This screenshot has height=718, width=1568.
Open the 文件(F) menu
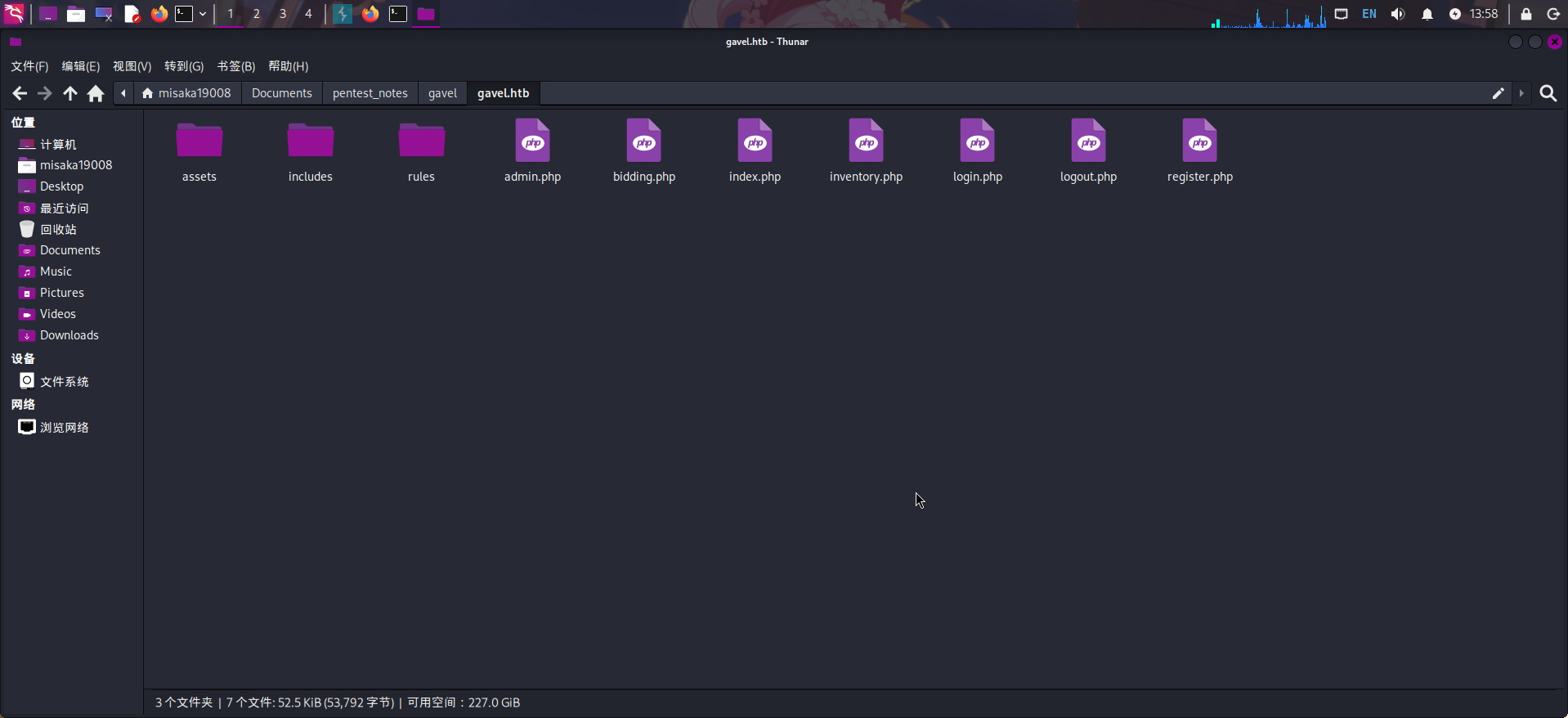pos(29,66)
